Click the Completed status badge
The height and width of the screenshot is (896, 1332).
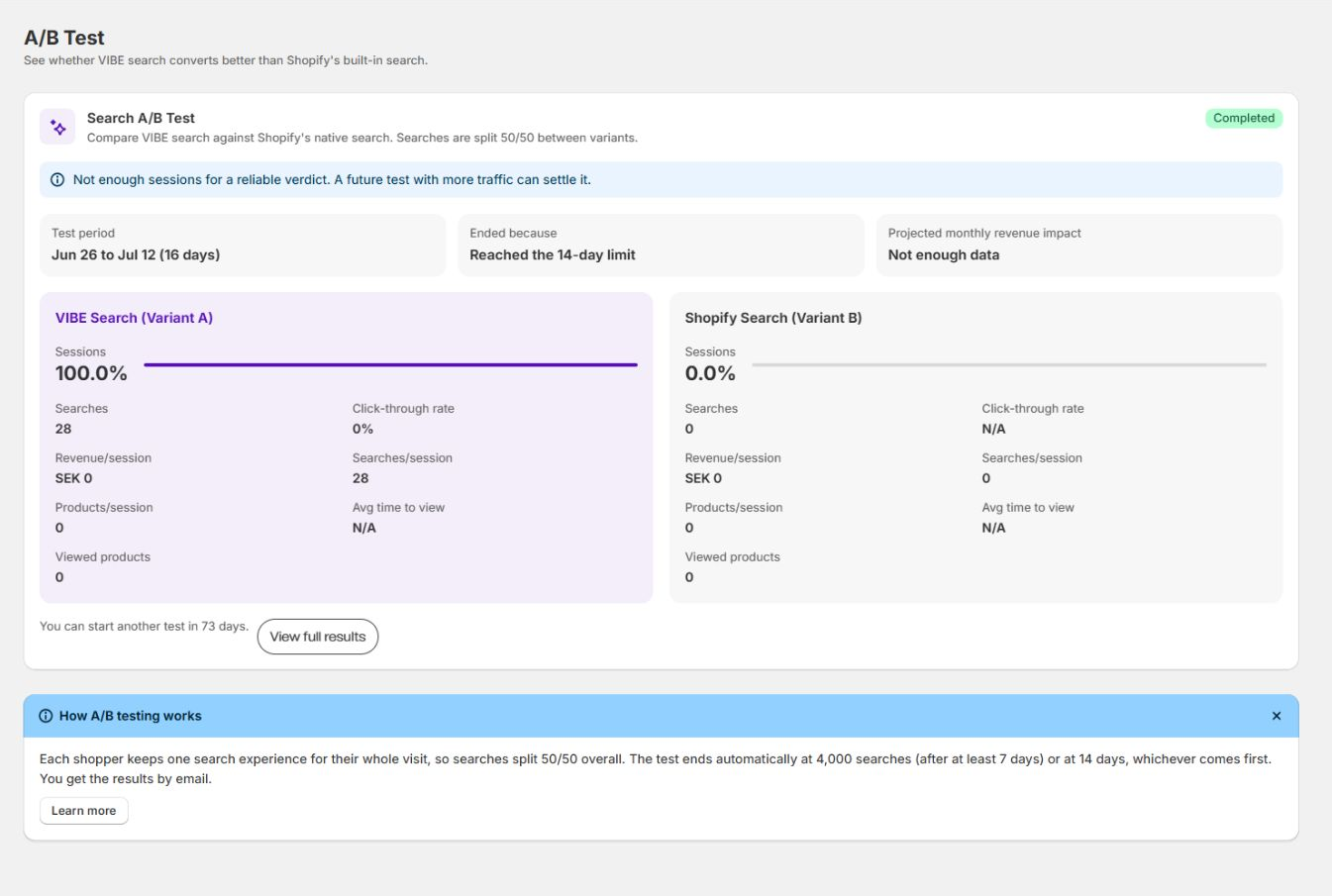click(x=1244, y=118)
